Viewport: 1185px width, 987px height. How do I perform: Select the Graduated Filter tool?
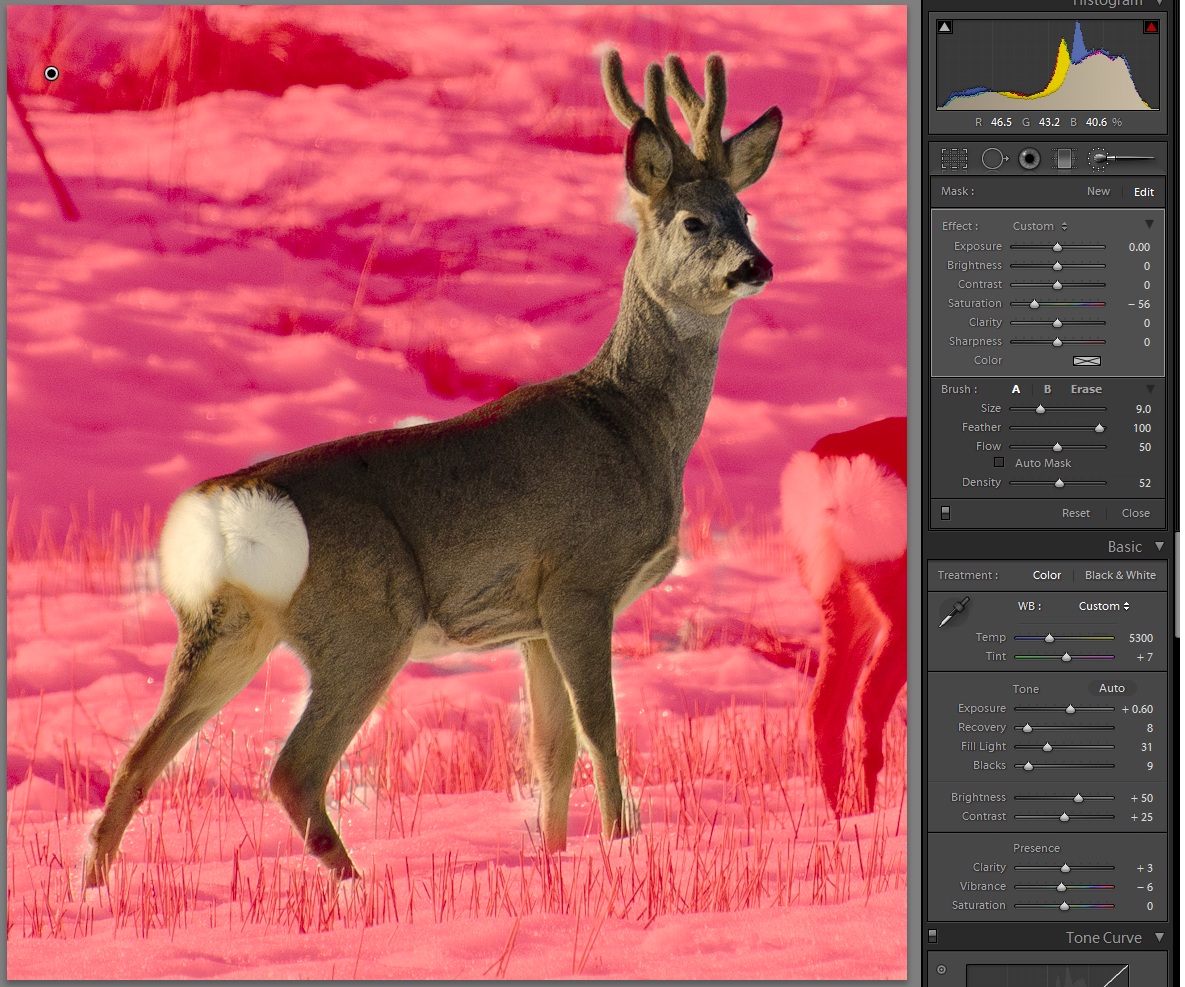tap(1064, 159)
